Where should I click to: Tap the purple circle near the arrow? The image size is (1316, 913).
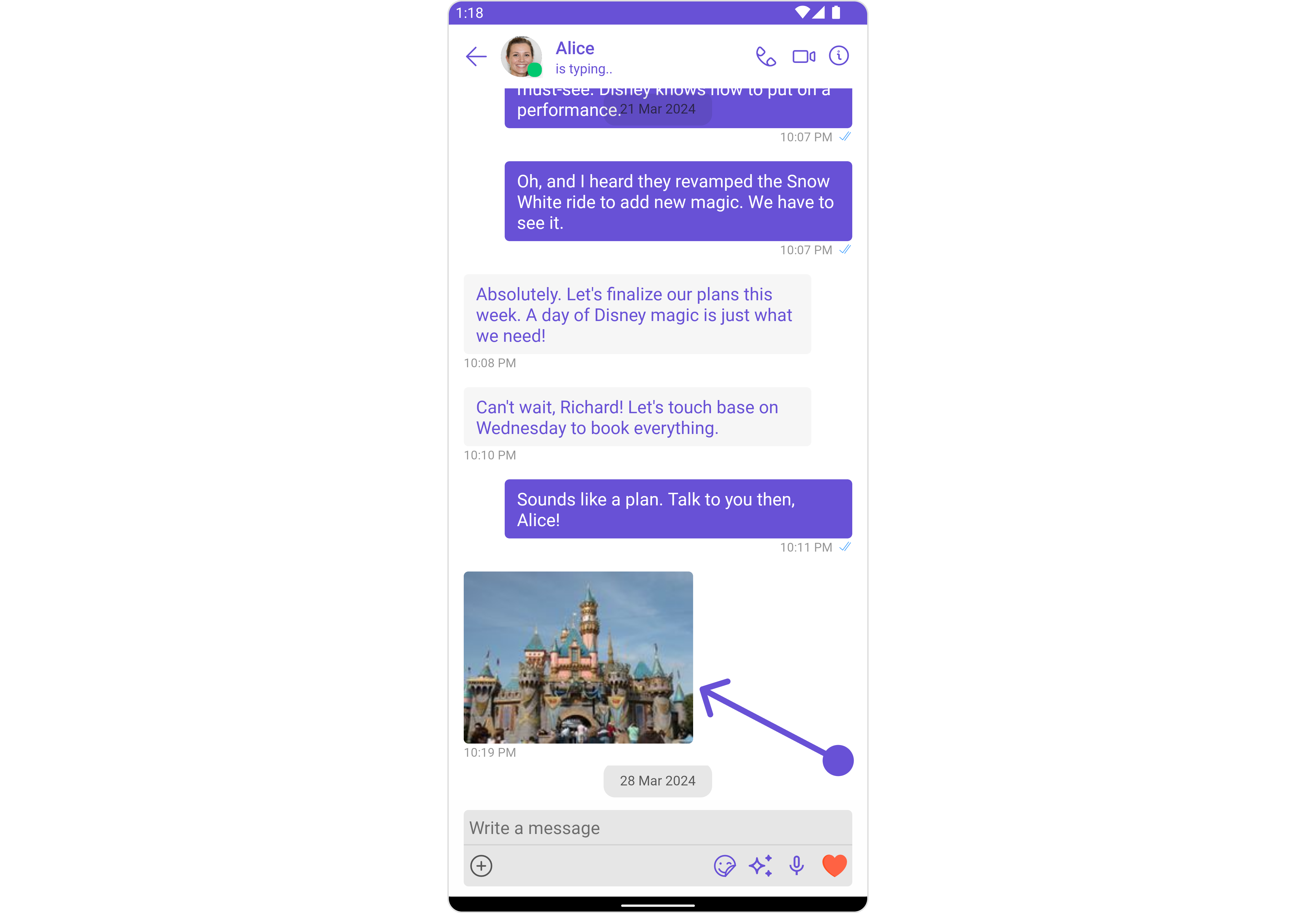[837, 760]
